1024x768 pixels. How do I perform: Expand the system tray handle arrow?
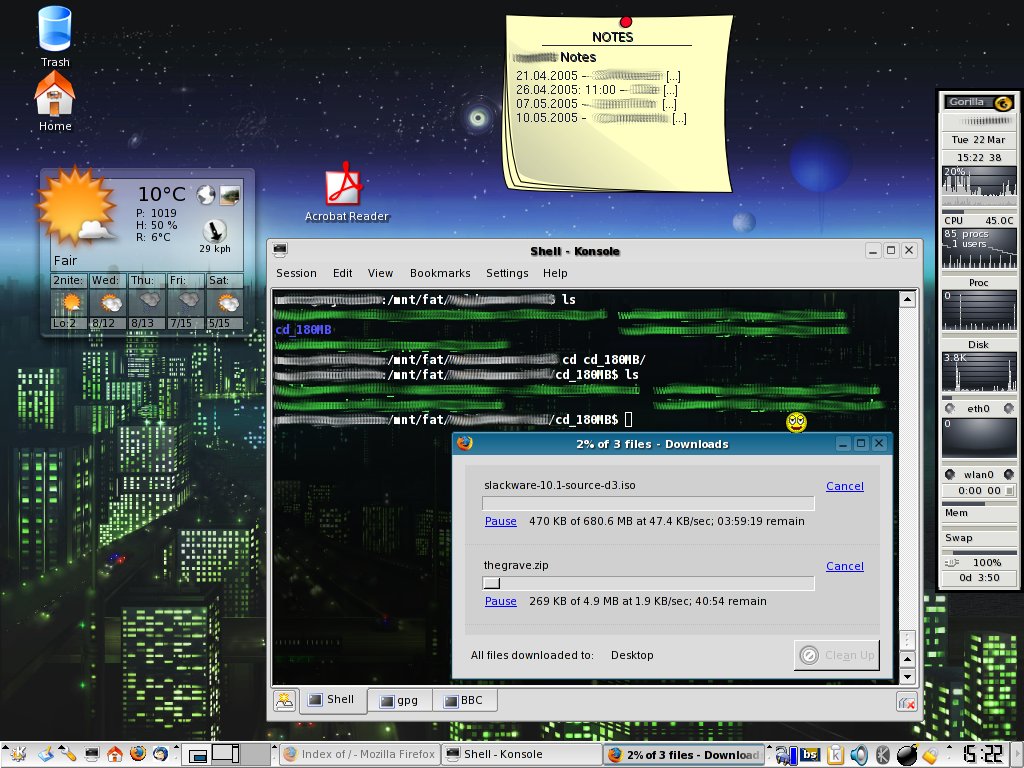770,748
